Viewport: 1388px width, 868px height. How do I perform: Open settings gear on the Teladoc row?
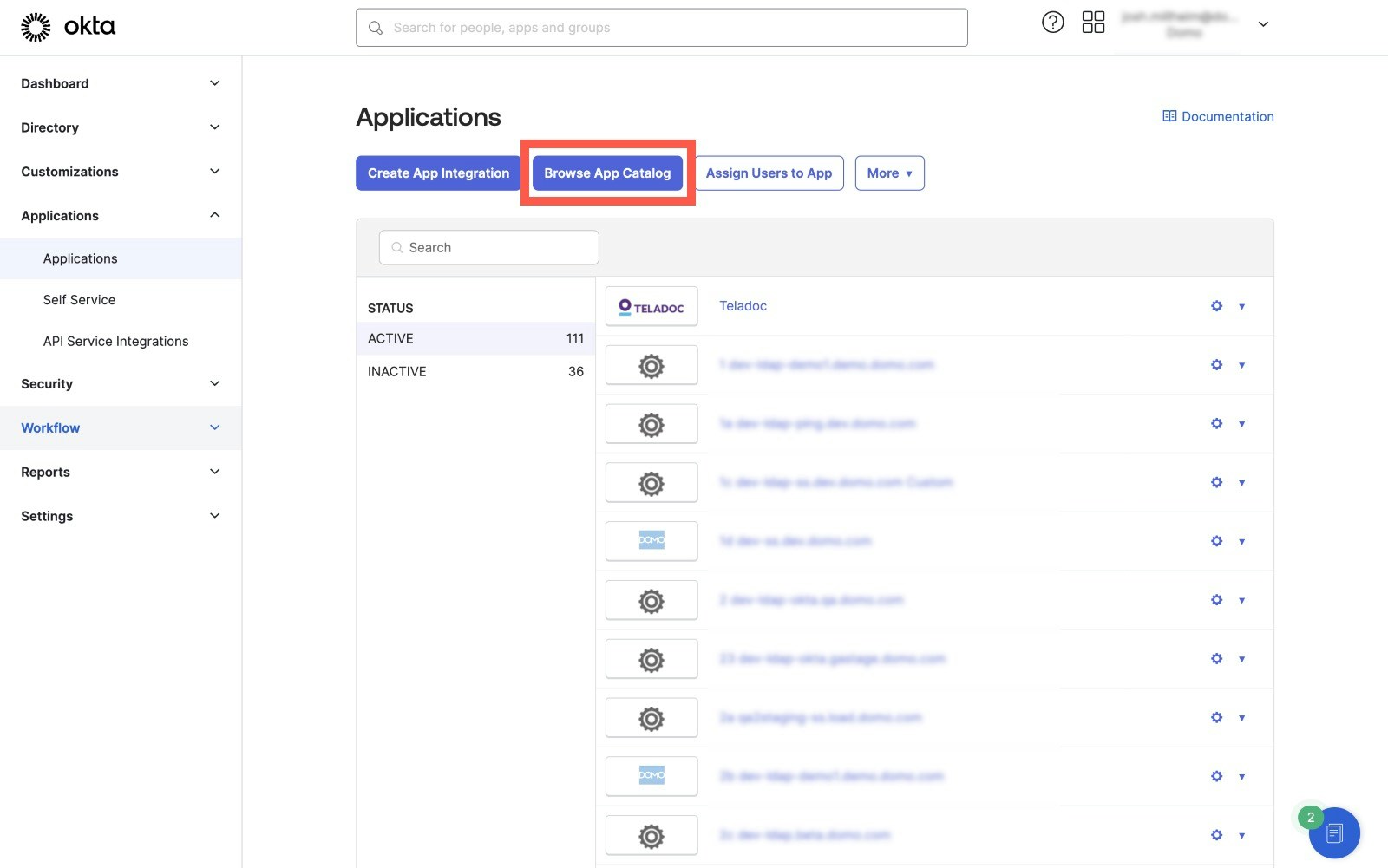(x=1216, y=306)
